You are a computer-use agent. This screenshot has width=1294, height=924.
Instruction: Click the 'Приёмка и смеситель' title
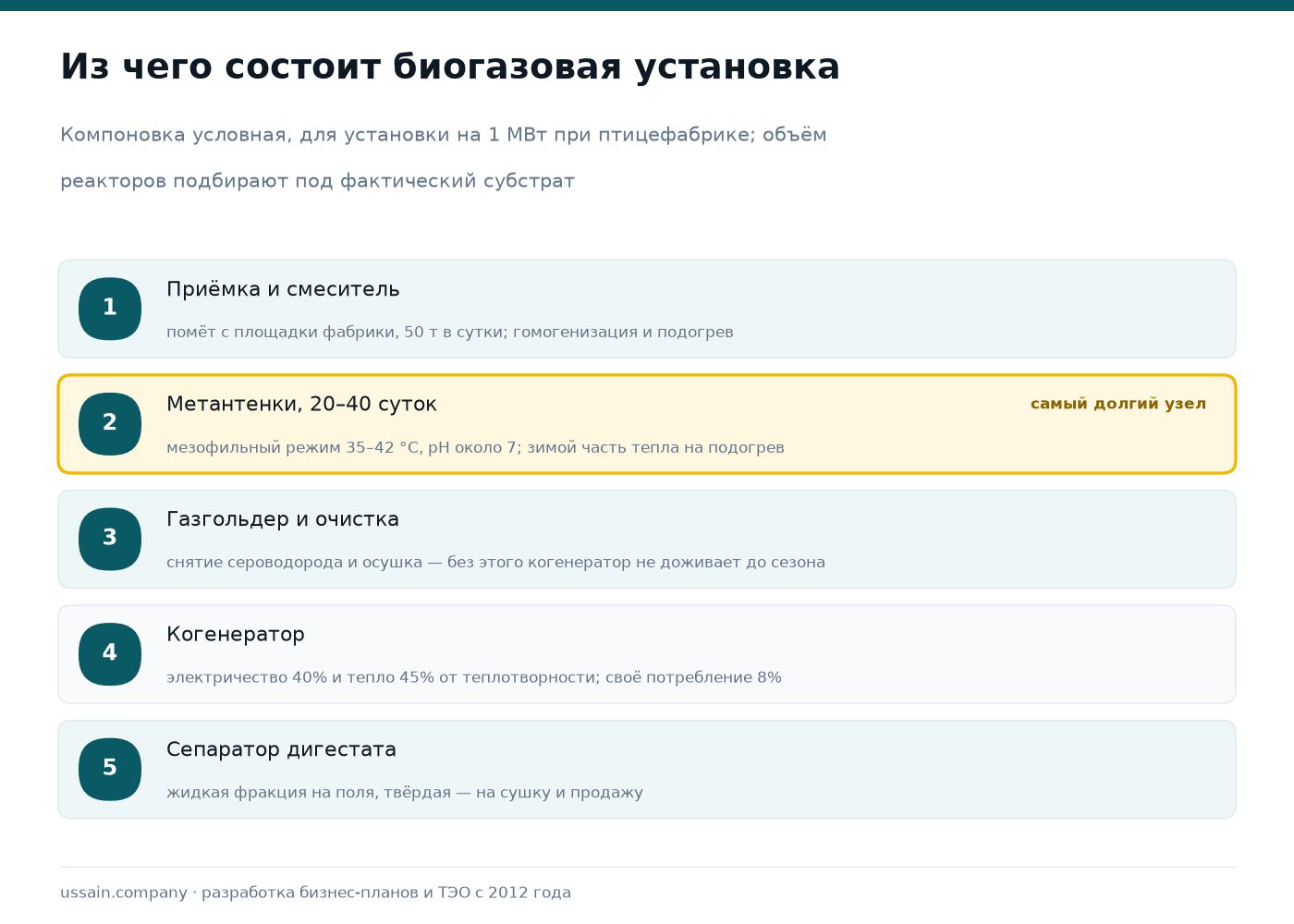283,289
